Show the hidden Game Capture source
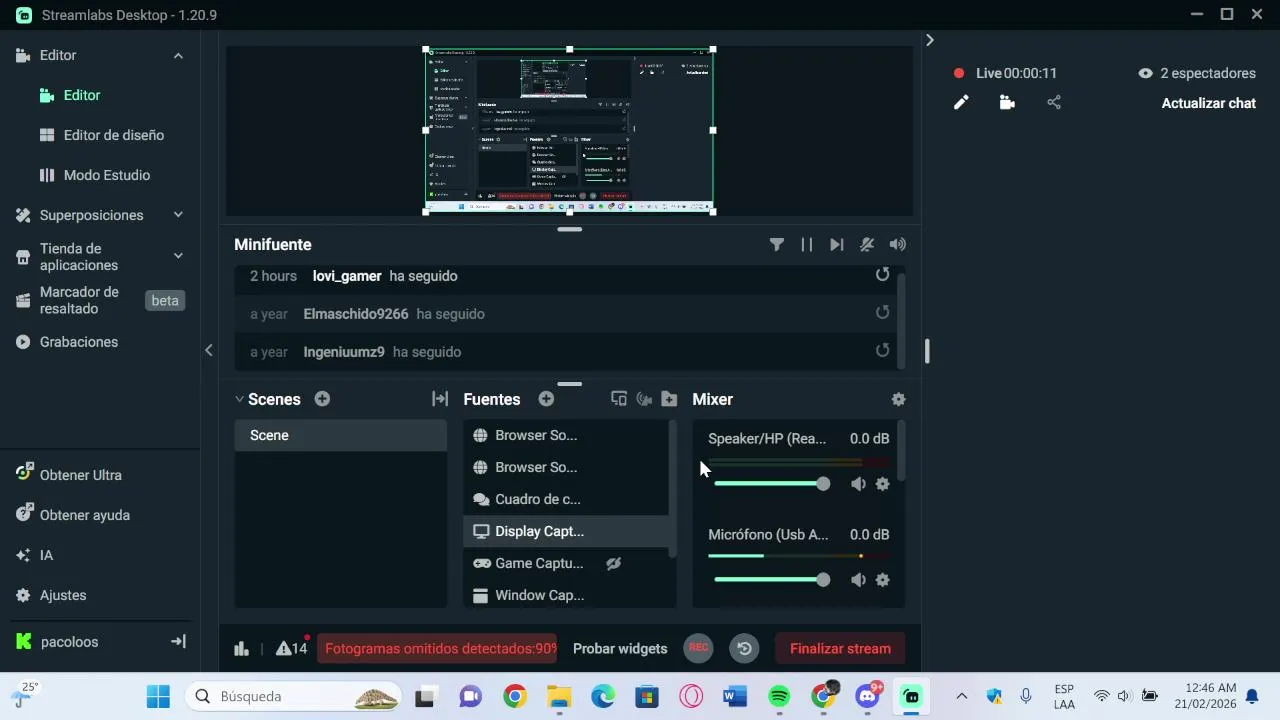Image resolution: width=1280 pixels, height=720 pixels. click(614, 563)
